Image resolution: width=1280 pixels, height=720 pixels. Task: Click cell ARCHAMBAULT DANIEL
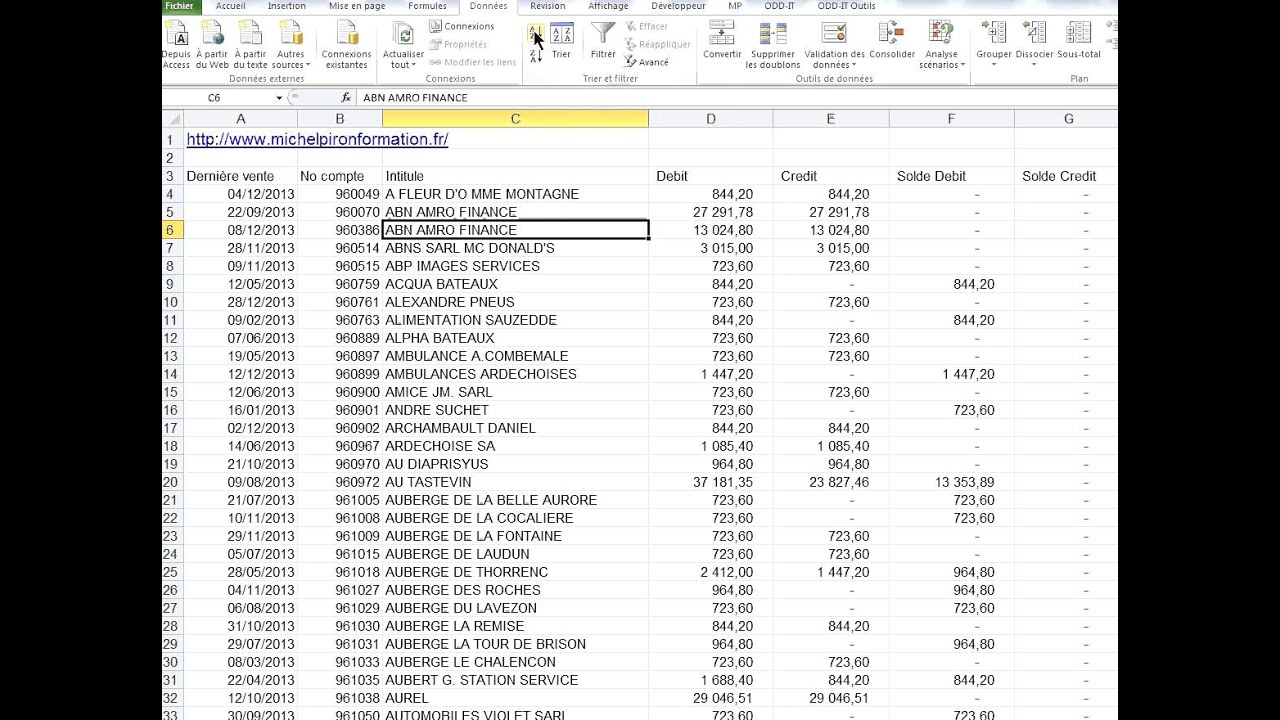(x=515, y=428)
